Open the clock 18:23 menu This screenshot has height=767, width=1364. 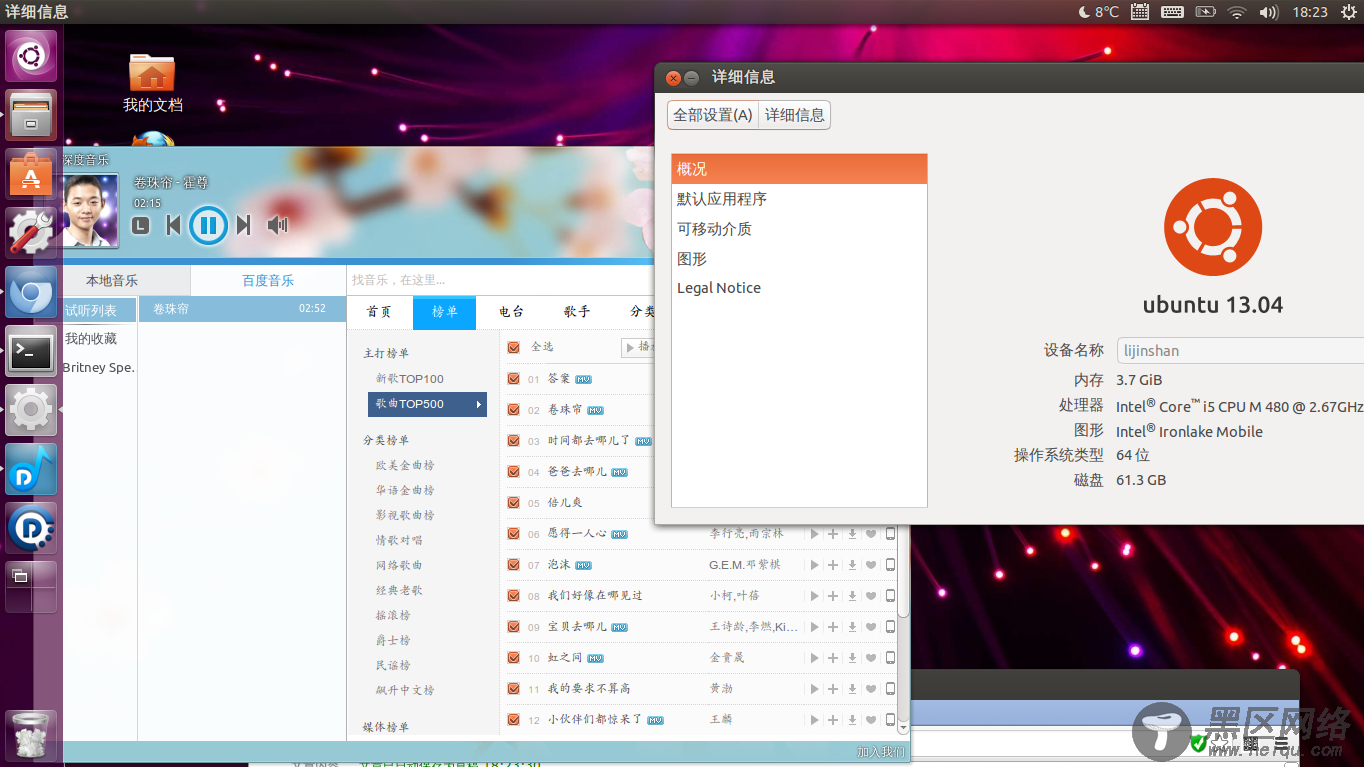[1310, 12]
